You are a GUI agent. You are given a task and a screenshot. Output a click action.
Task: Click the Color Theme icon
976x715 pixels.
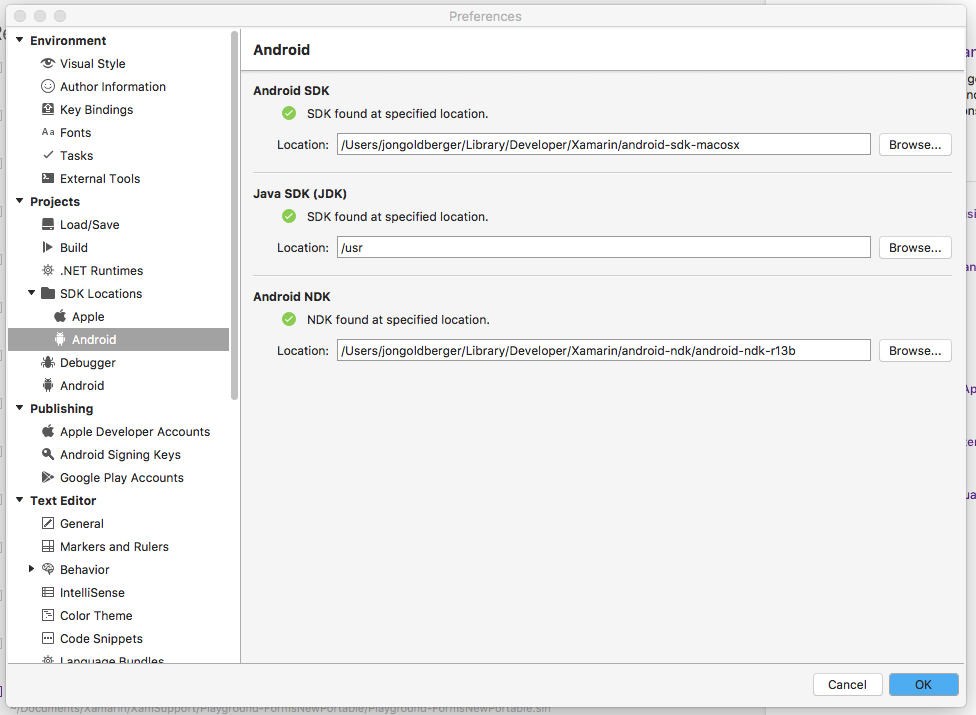coord(48,615)
